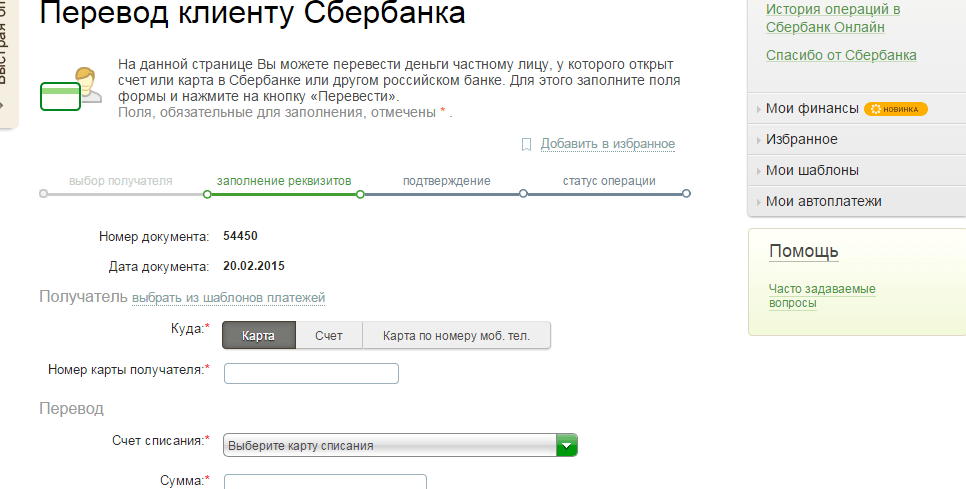Click the card and person transfer icon
Screen dimensions: 966x489
71,89
